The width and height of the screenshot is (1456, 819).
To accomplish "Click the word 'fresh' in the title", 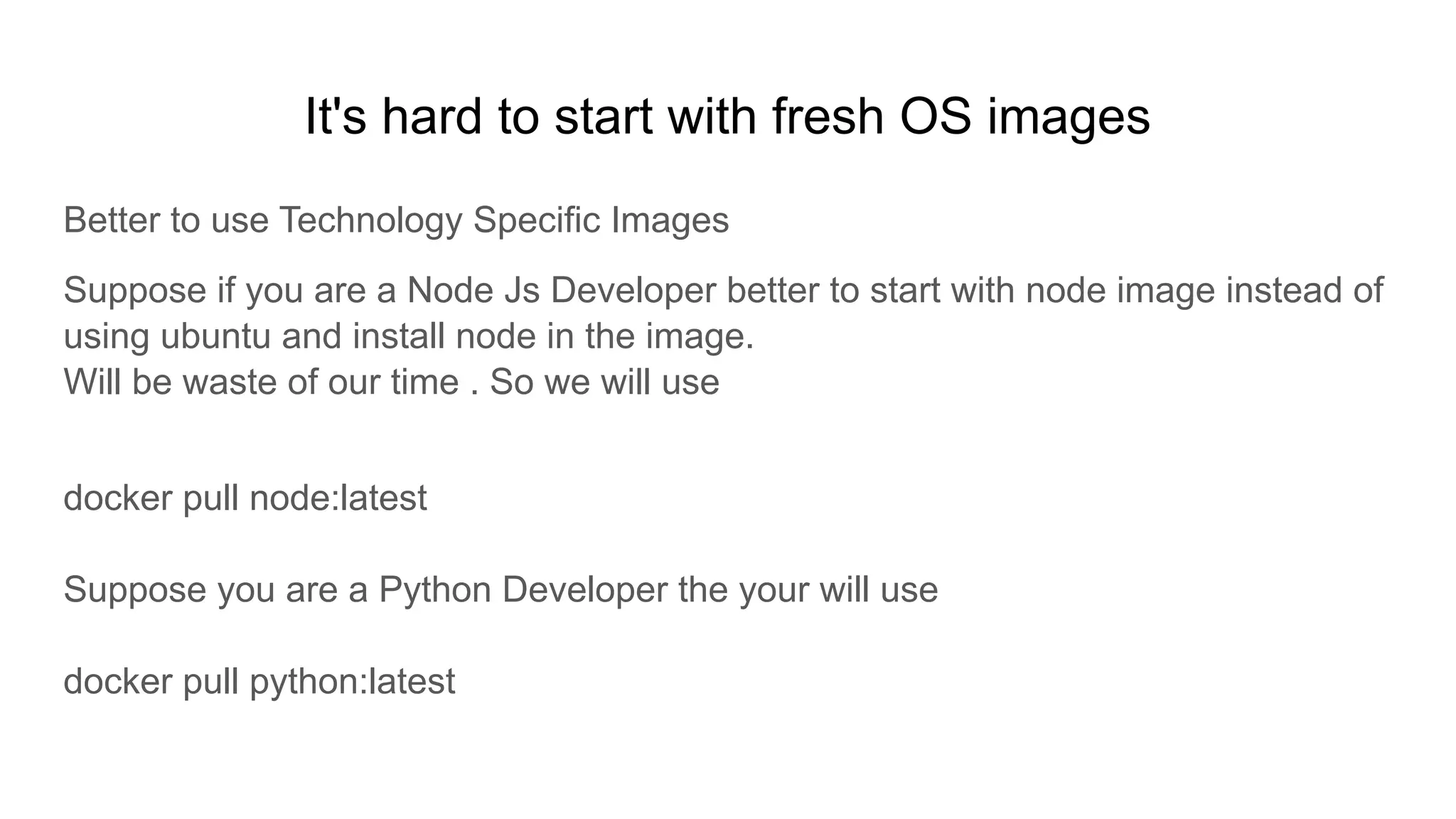I will click(x=828, y=116).
